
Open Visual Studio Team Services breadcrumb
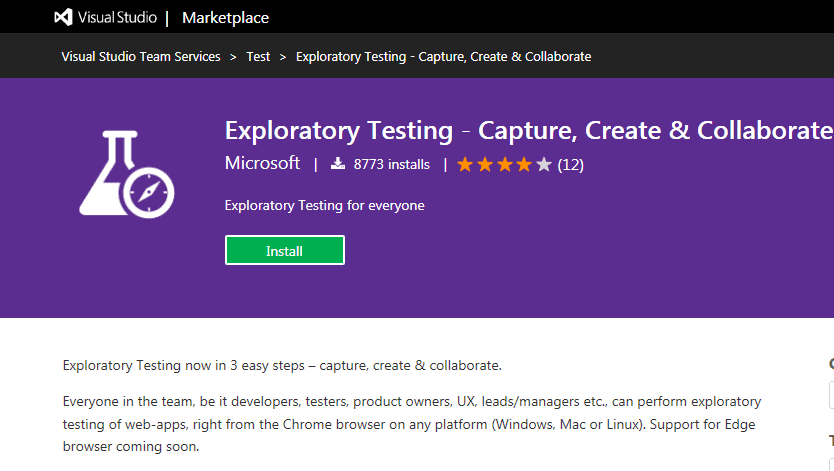[x=141, y=56]
